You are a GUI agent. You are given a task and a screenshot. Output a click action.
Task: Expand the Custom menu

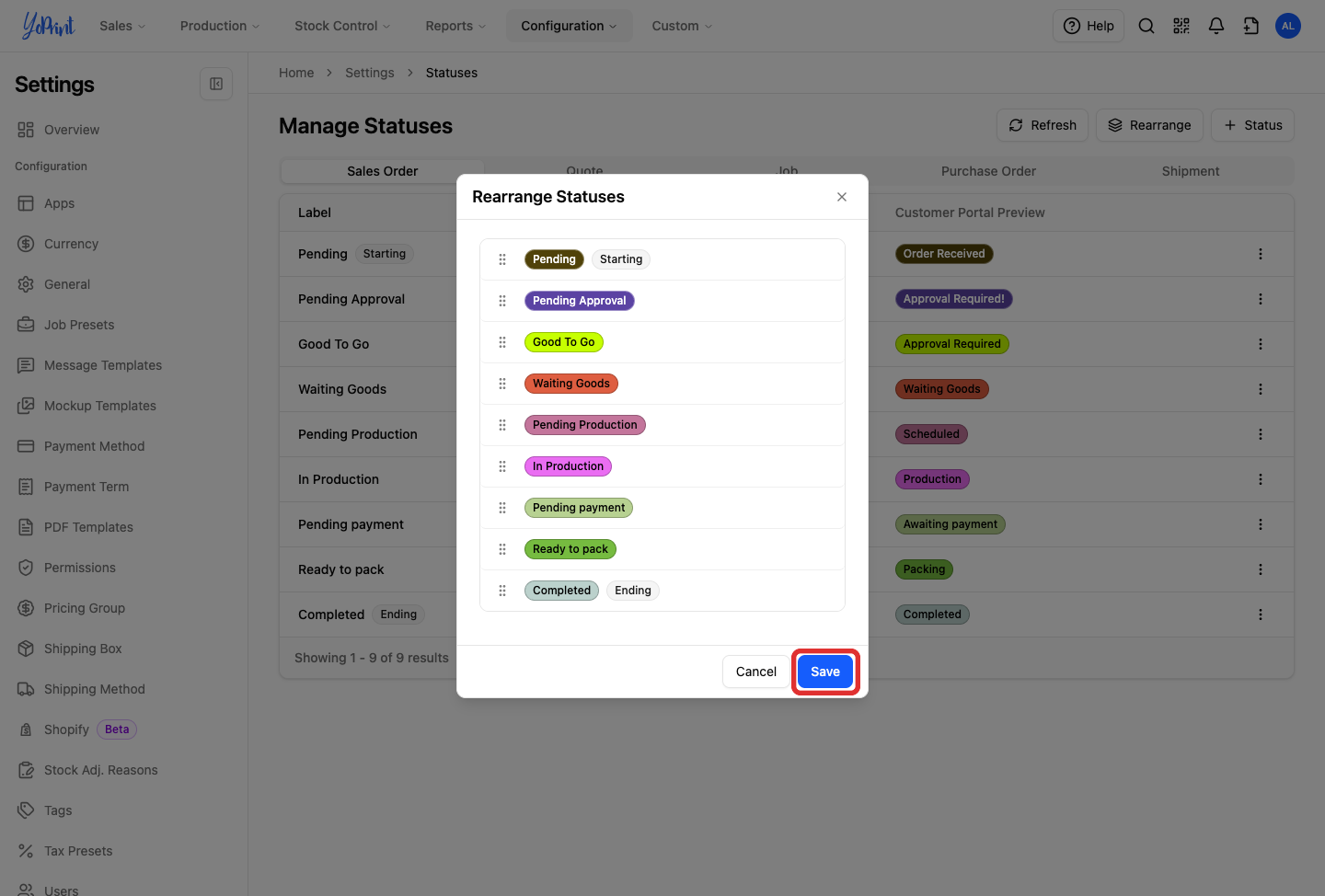[x=682, y=26]
